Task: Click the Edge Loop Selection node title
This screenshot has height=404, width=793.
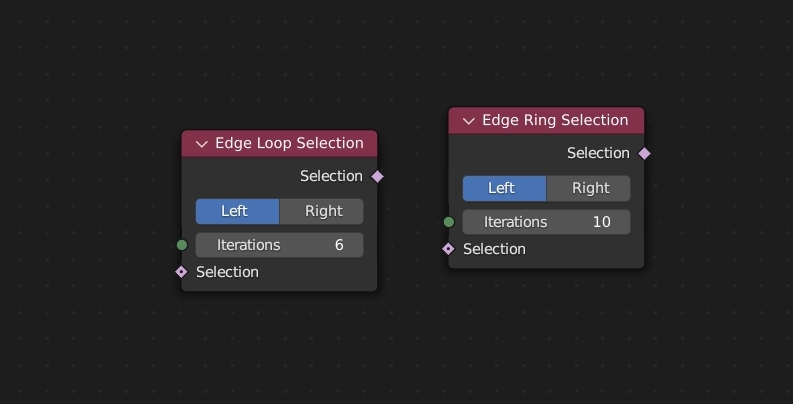Action: 289,143
